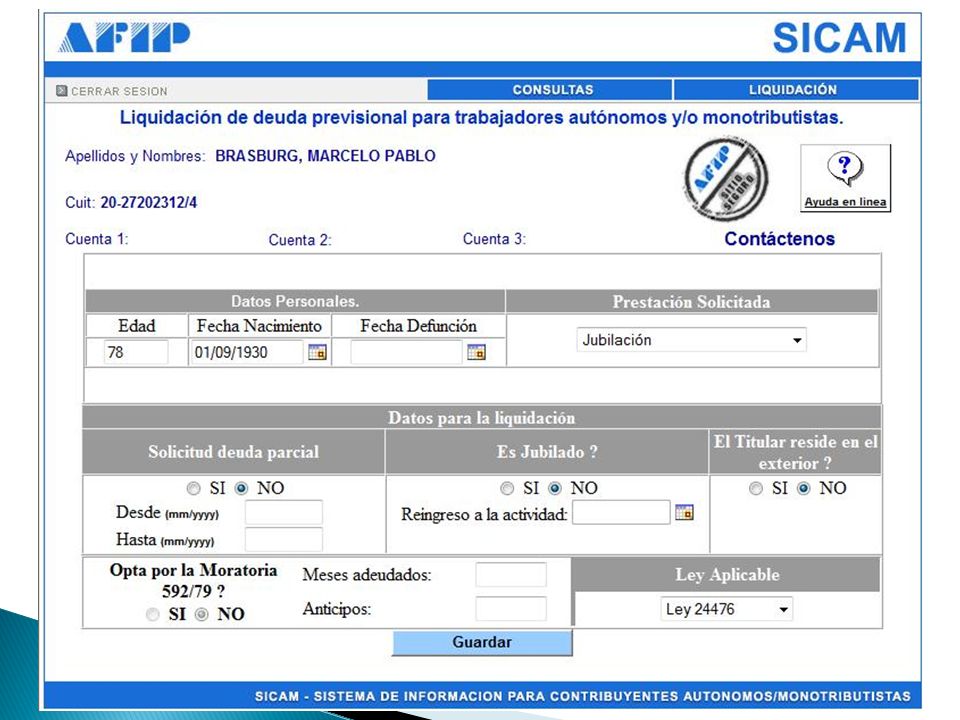Click the SICAM footer system description
The image size is (960, 720).
583,696
